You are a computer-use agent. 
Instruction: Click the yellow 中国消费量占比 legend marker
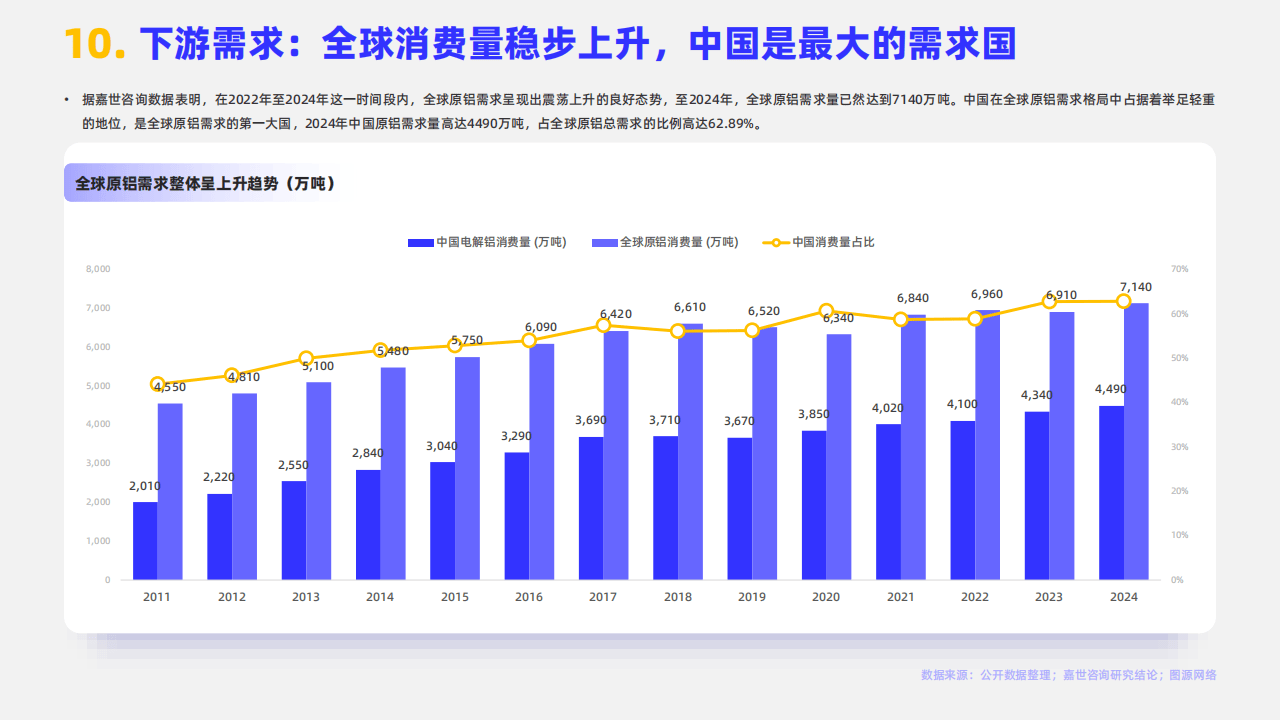pos(776,243)
